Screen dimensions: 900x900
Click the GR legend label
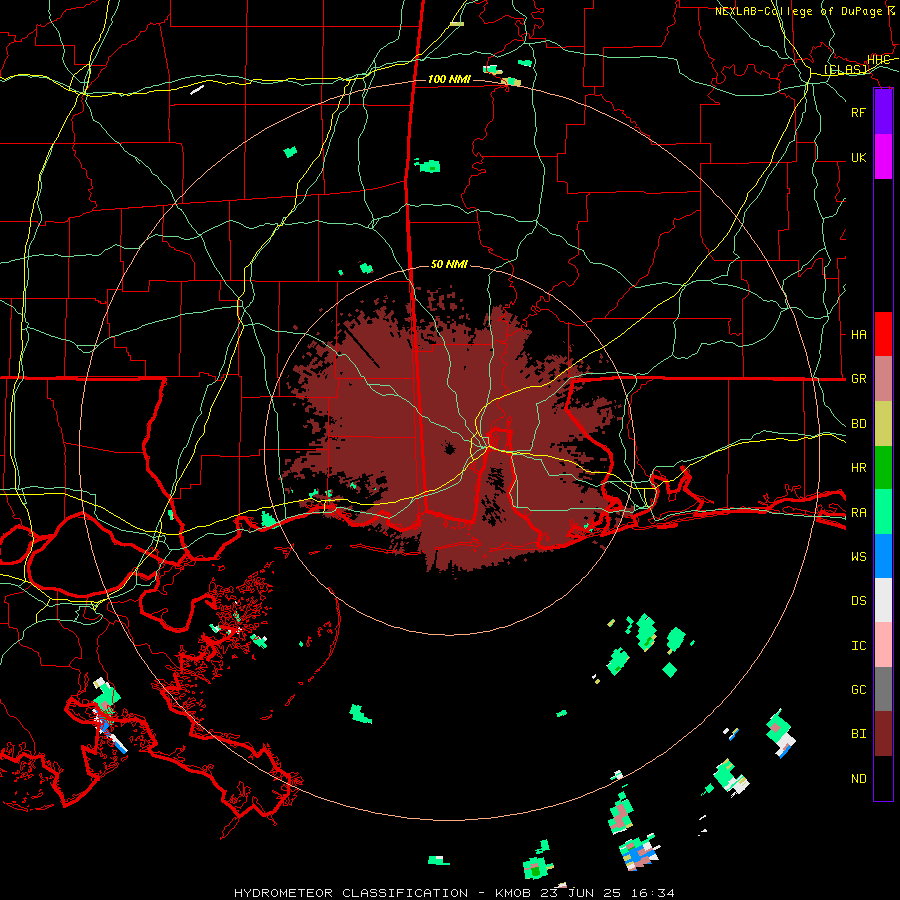tap(859, 379)
